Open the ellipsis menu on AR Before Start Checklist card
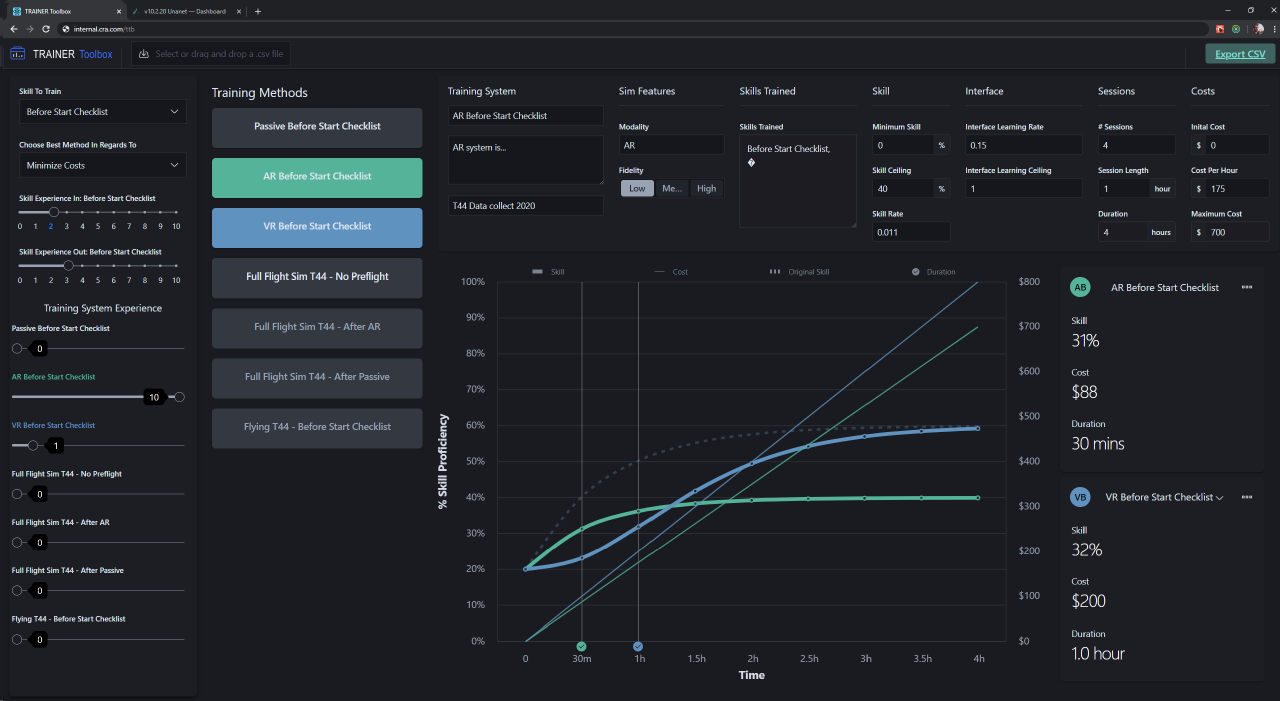Image resolution: width=1280 pixels, height=701 pixels. (x=1247, y=287)
